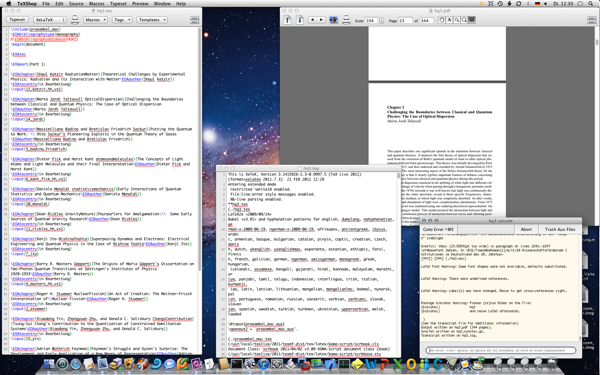Click the Typeset button
The height and width of the screenshot is (375, 600).
(x=17, y=20)
